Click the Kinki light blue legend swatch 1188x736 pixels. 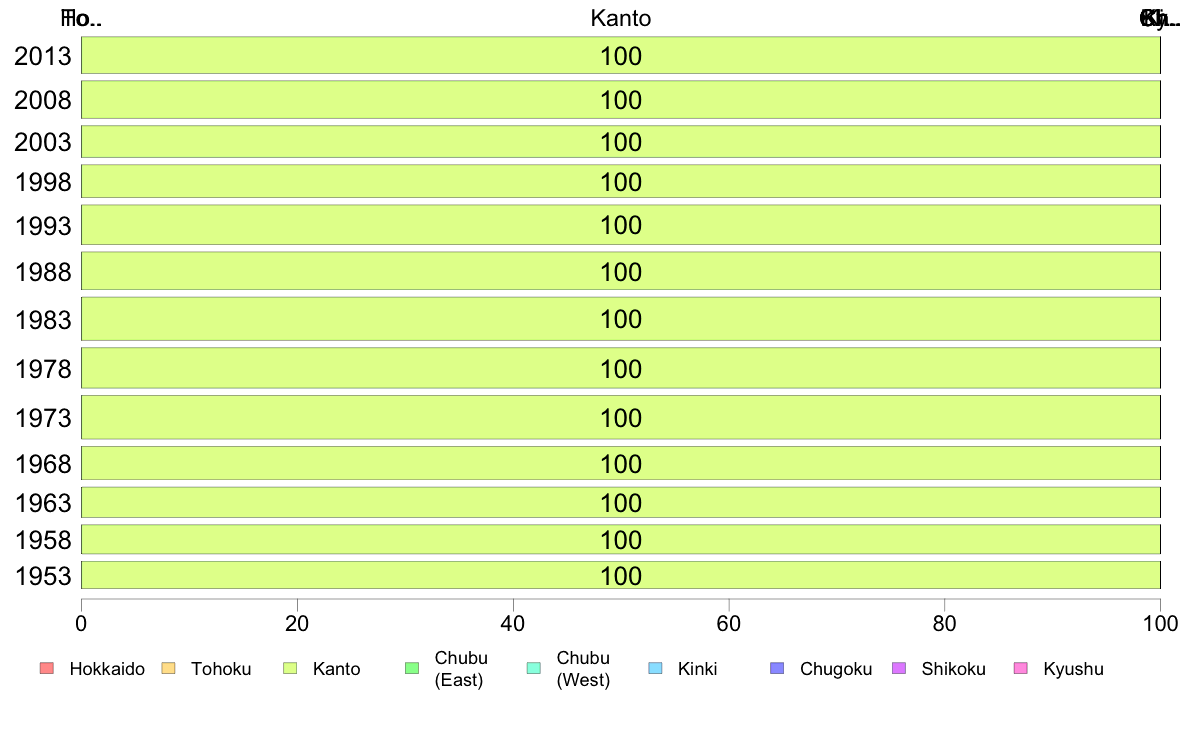pos(655,668)
